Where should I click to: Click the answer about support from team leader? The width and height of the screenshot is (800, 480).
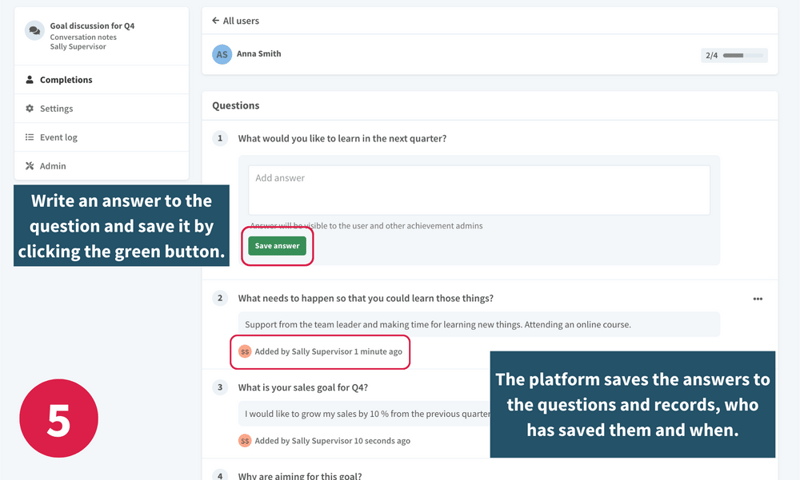point(479,324)
